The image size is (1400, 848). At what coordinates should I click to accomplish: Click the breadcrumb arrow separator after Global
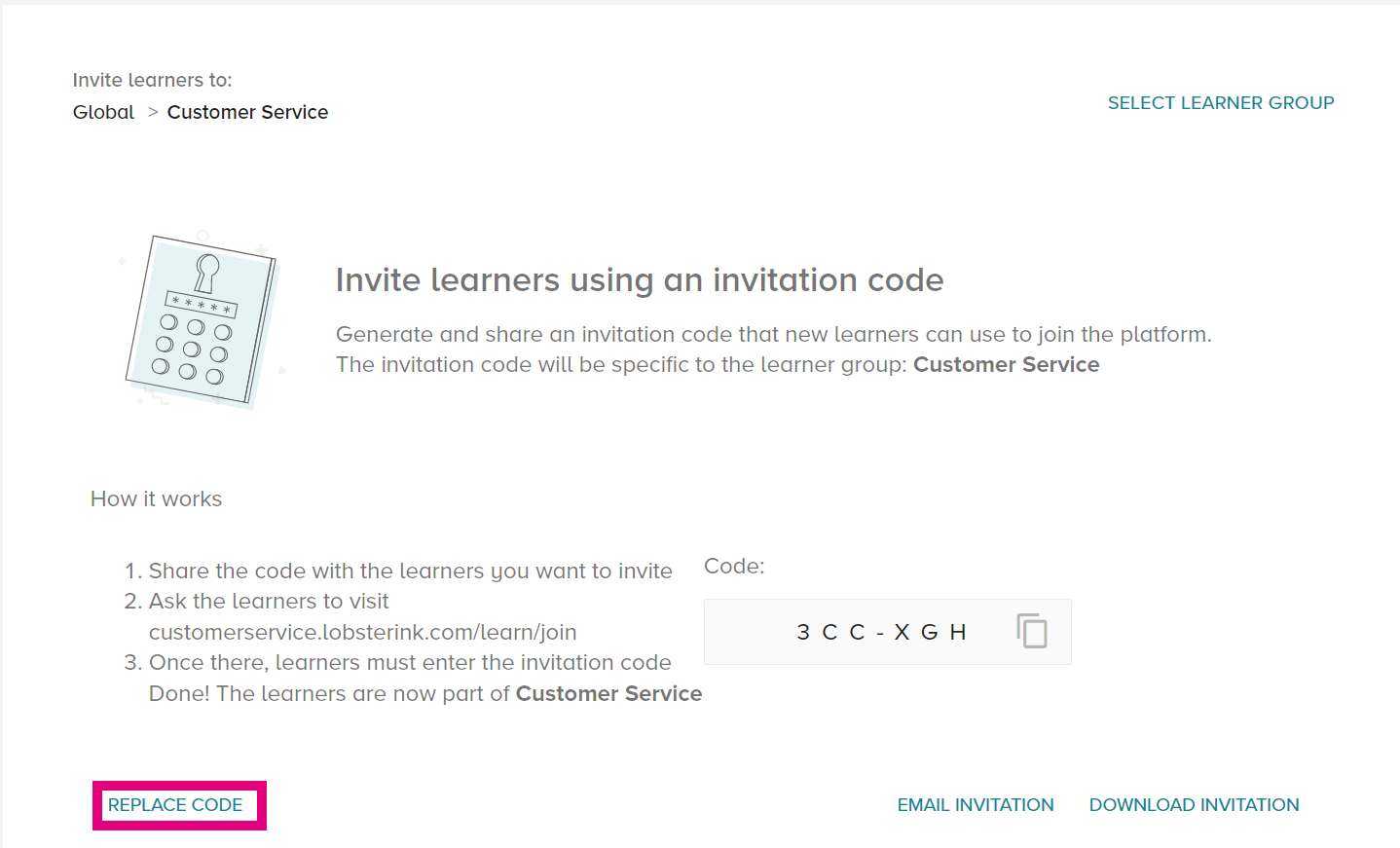coord(152,112)
